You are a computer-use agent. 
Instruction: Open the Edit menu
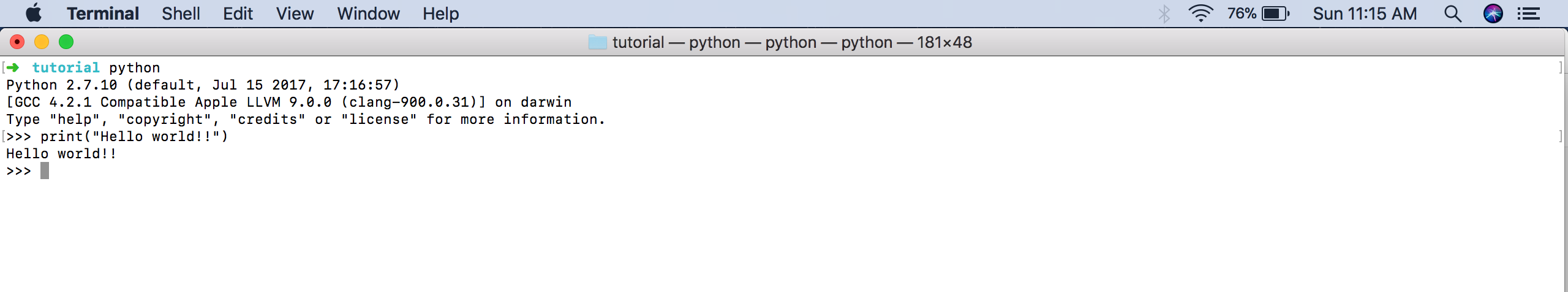click(x=238, y=13)
